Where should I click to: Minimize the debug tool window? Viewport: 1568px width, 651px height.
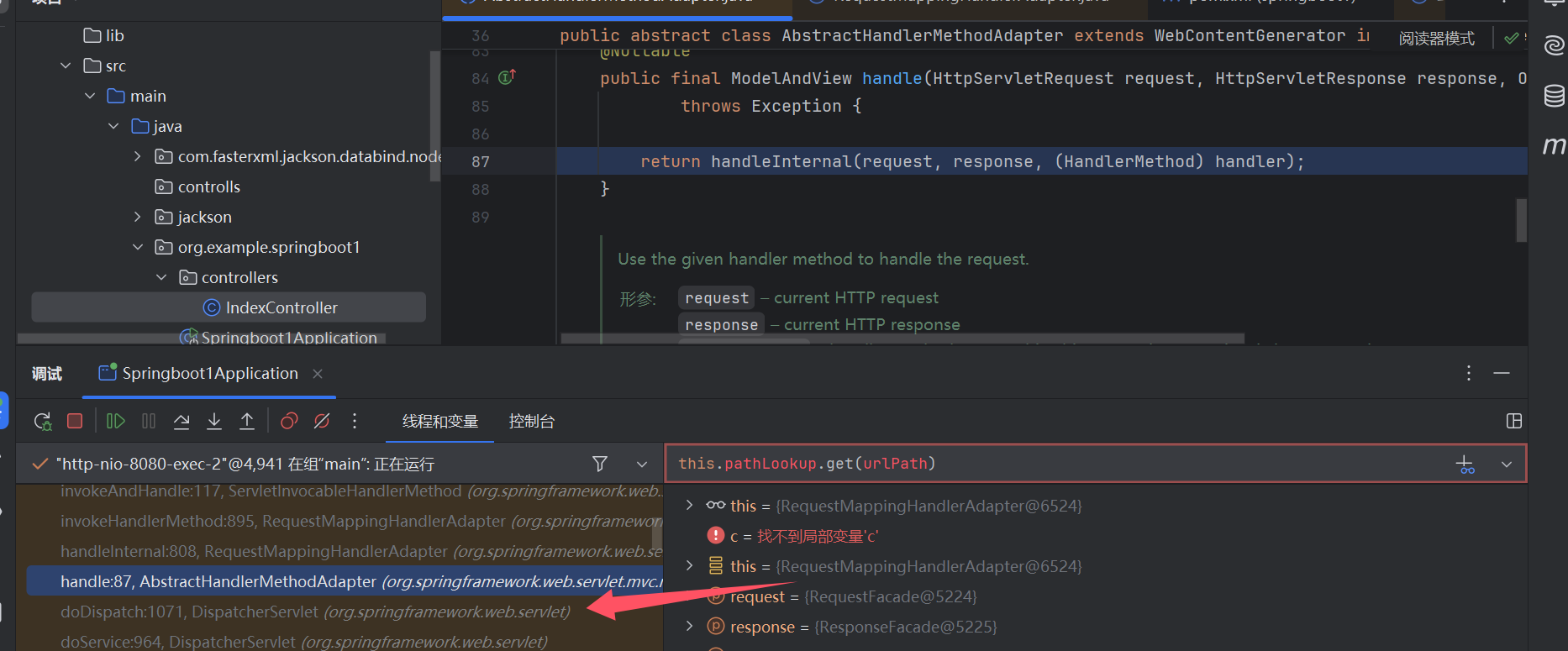(1502, 373)
